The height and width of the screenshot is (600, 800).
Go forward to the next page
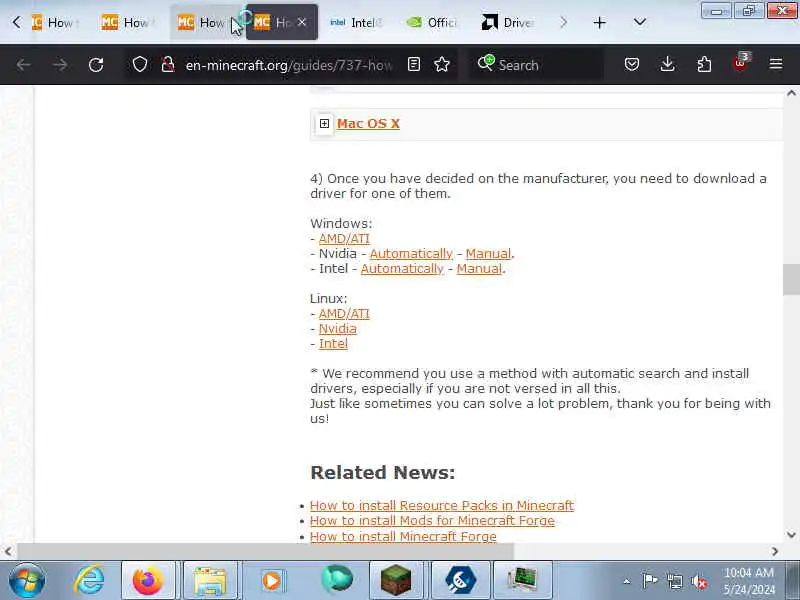(x=60, y=65)
